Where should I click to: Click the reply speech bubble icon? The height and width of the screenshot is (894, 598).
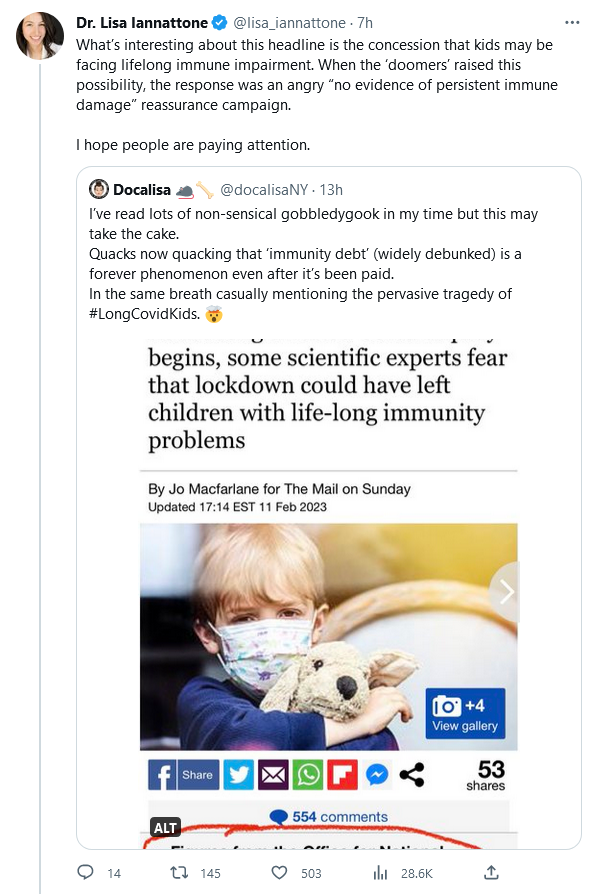[86, 872]
